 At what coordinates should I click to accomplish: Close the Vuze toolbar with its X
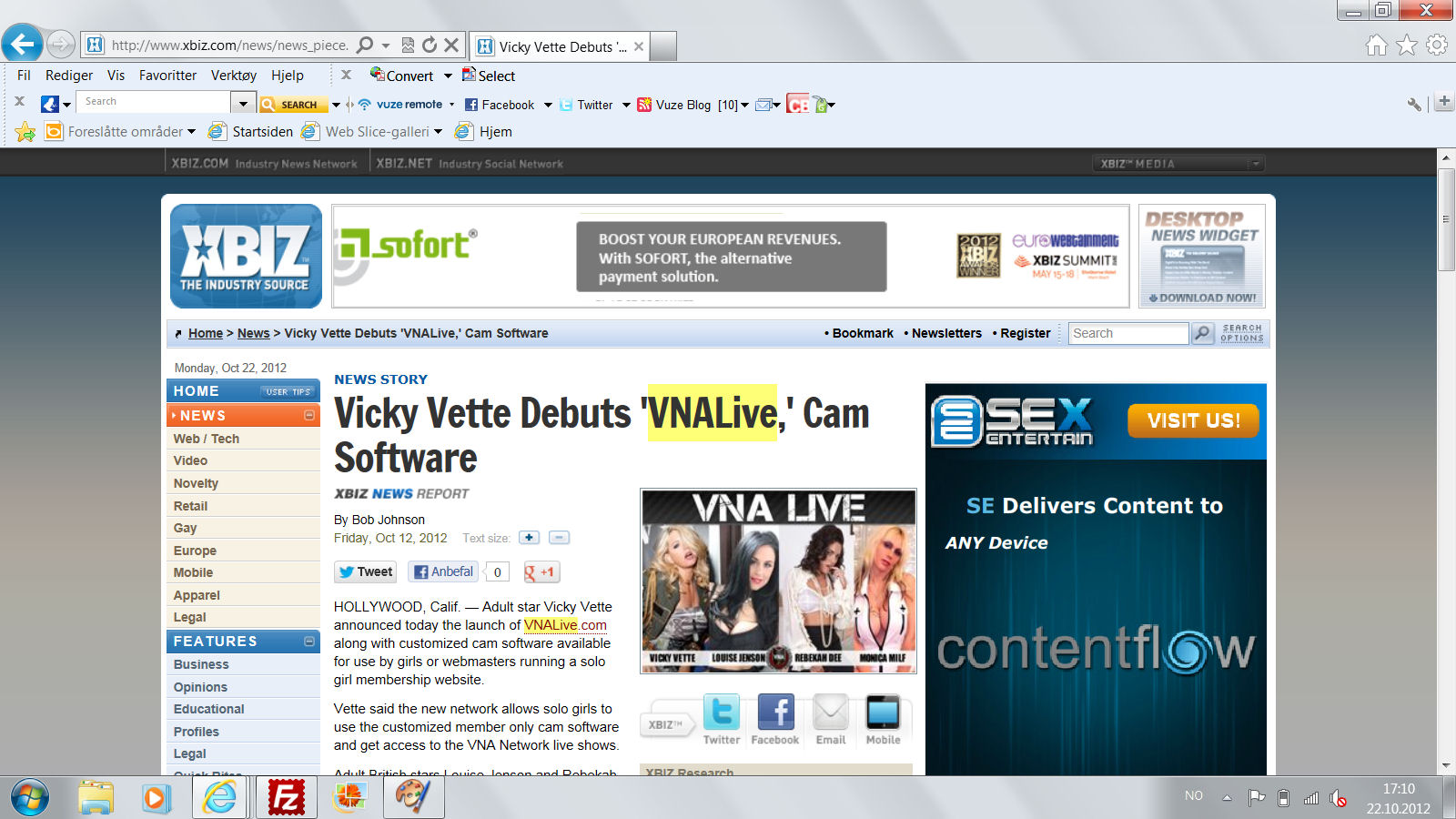(19, 101)
